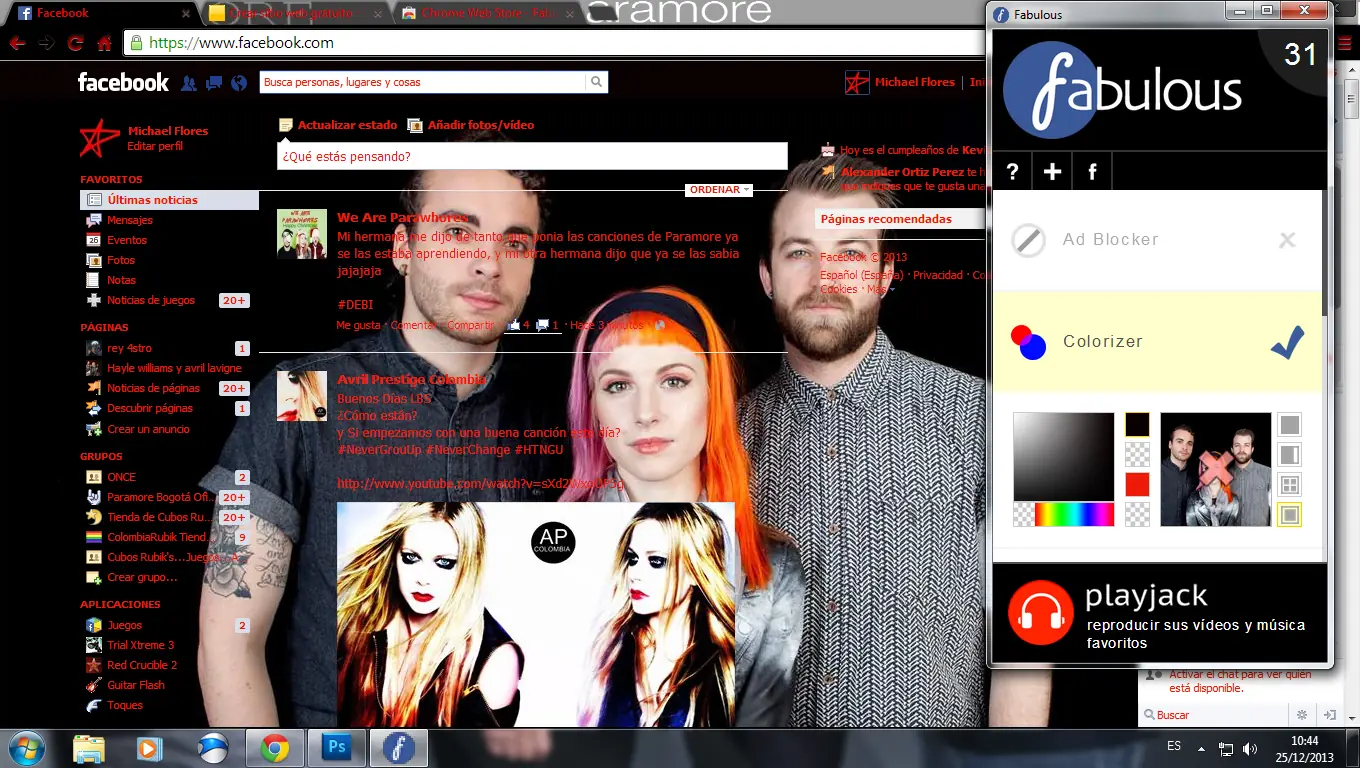The height and width of the screenshot is (768, 1360).
Task: Click the chat sidebar collapse arrow icon
Action: 1330,715
